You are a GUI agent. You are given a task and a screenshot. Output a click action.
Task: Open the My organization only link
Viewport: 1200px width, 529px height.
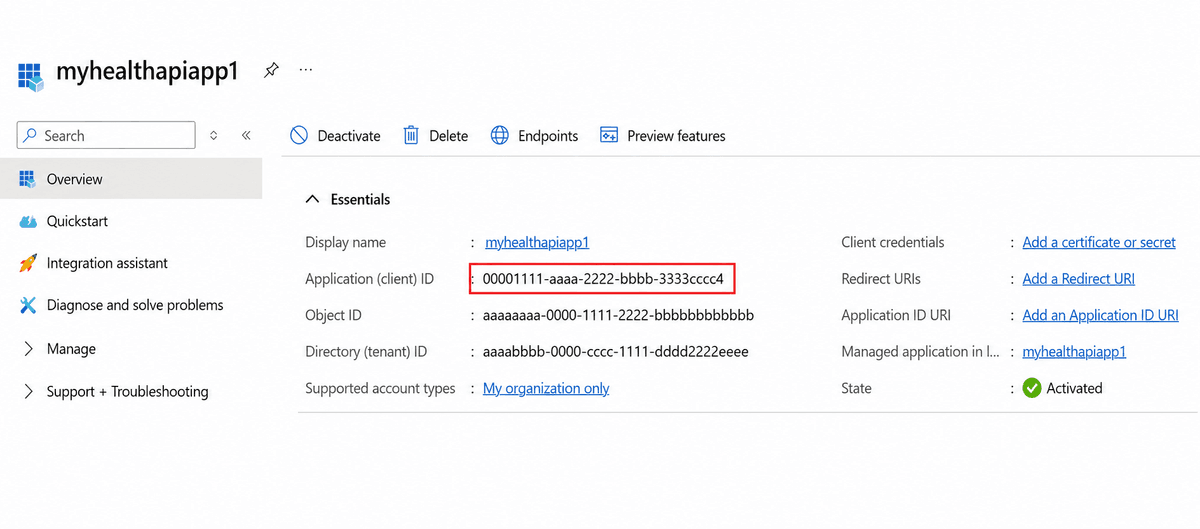[546, 388]
